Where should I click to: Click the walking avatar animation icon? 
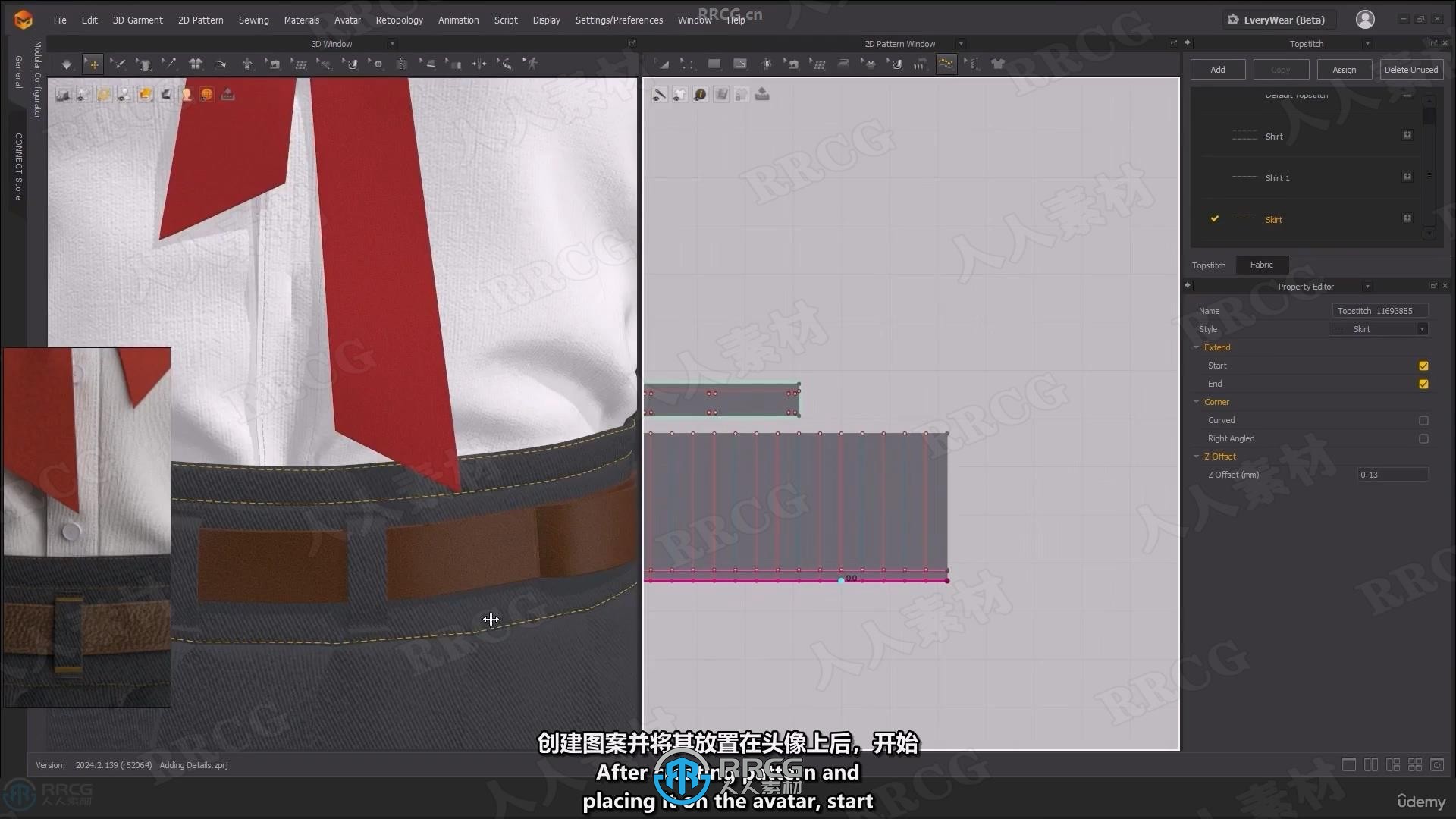(x=532, y=64)
